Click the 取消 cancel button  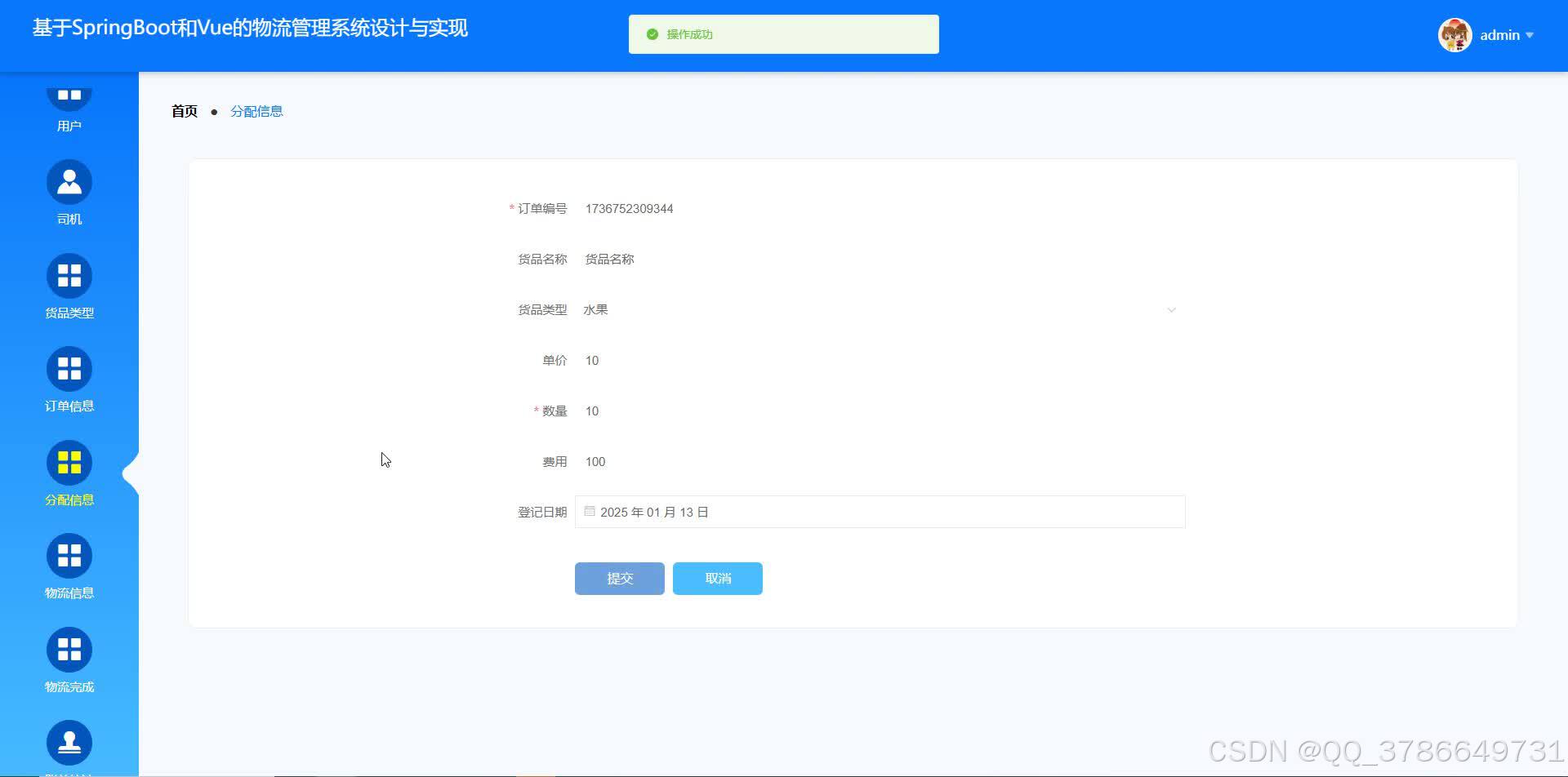(x=718, y=579)
